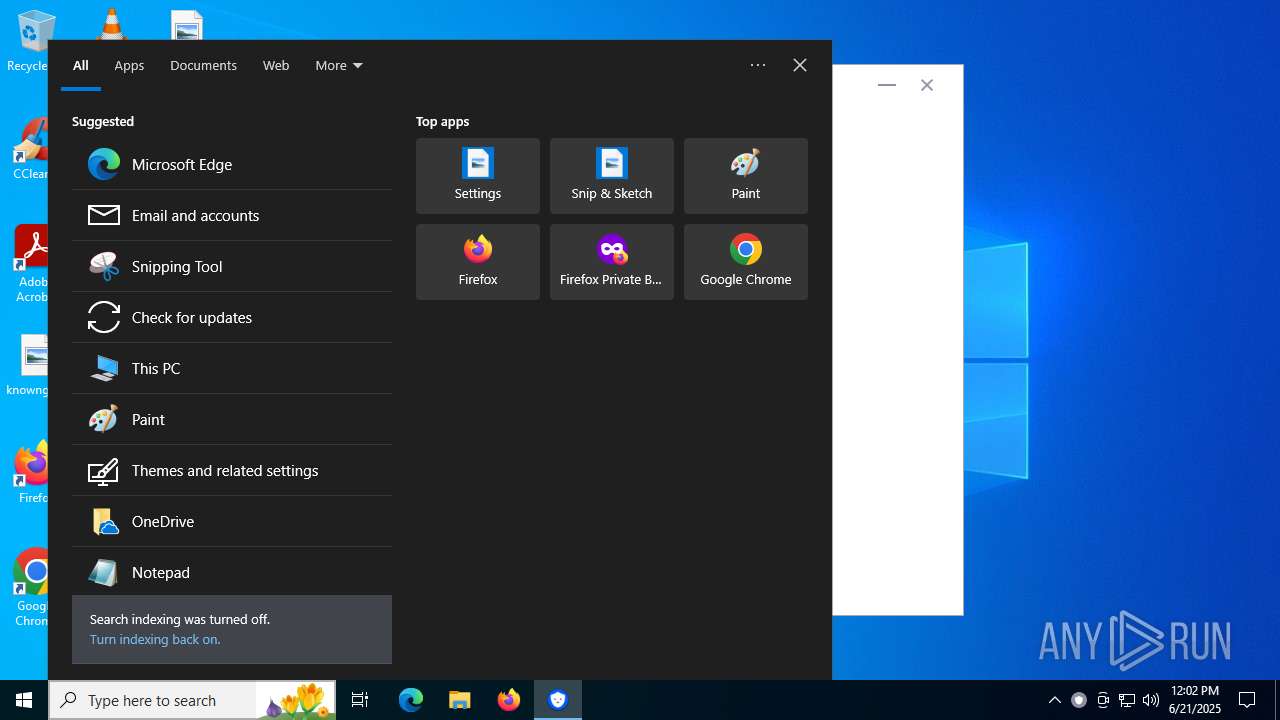Launch Notepad from suggestions
Image resolution: width=1280 pixels, height=720 pixels.
(x=232, y=572)
